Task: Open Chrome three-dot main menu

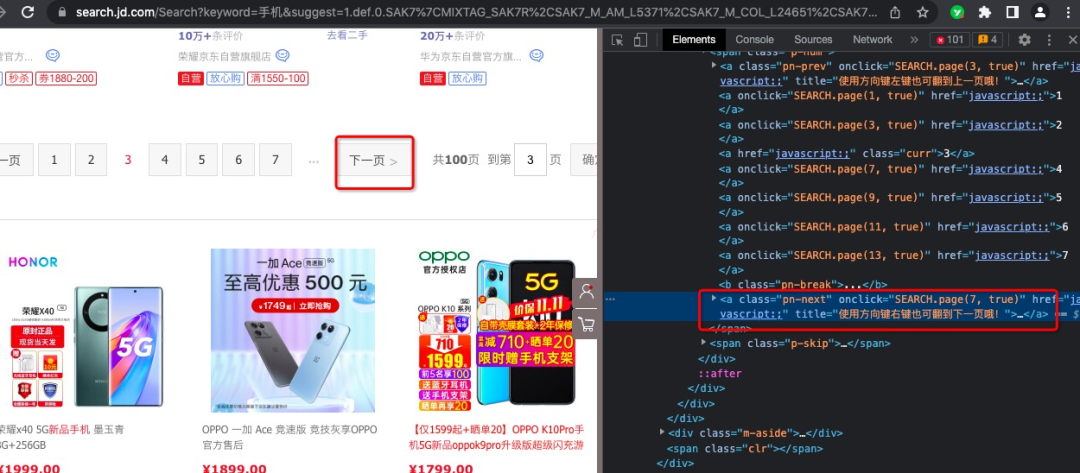Action: [x=1068, y=12]
